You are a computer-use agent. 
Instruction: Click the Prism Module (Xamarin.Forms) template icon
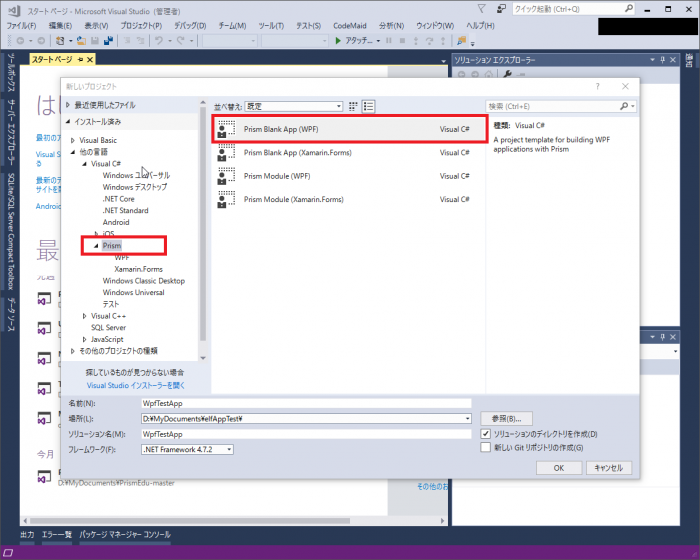tap(227, 199)
